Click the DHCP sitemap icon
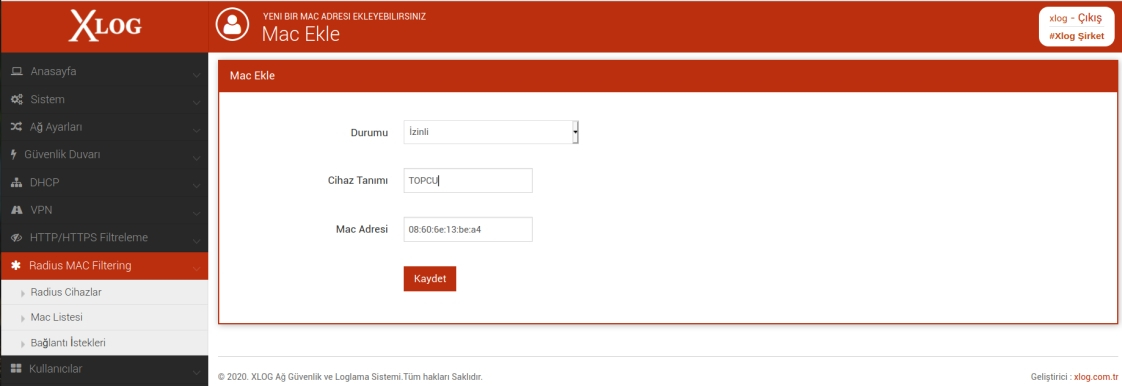 tap(17, 182)
